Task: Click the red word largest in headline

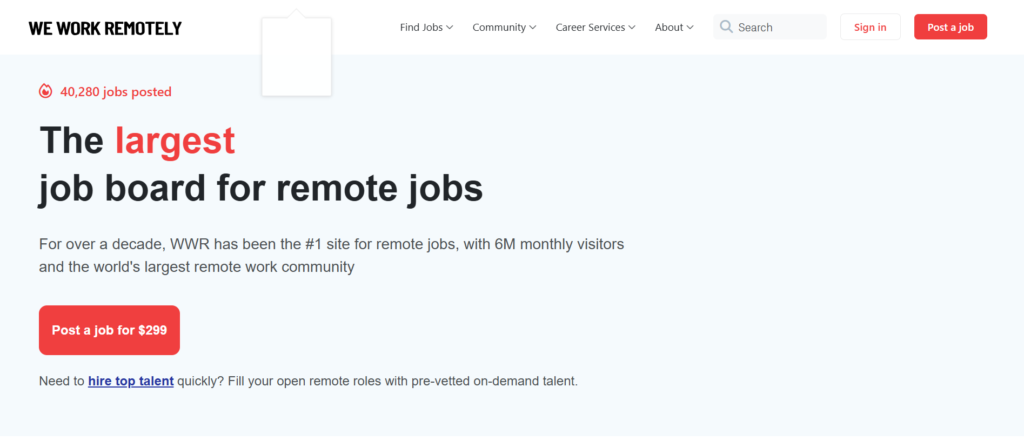Action: coord(174,140)
